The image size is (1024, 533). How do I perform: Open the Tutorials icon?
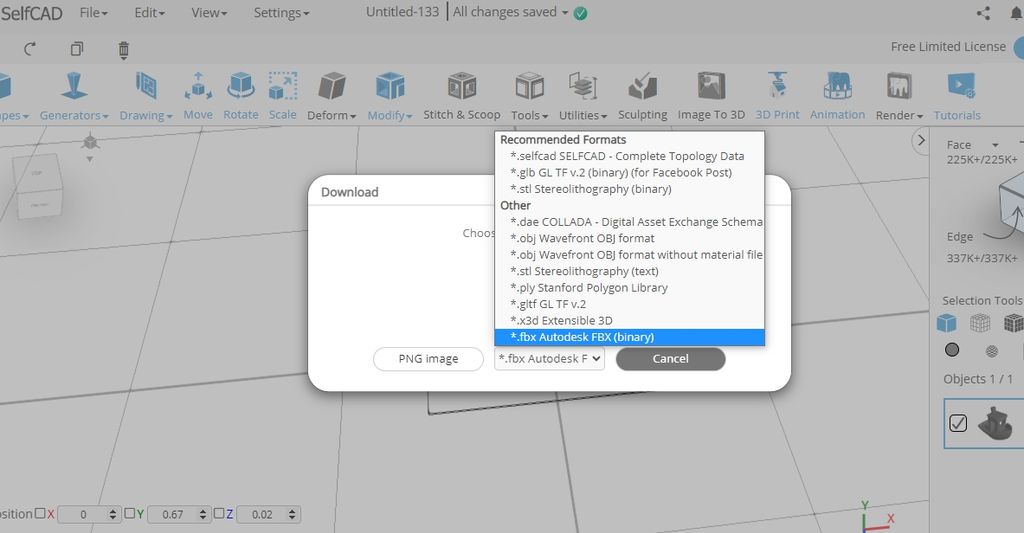[957, 97]
